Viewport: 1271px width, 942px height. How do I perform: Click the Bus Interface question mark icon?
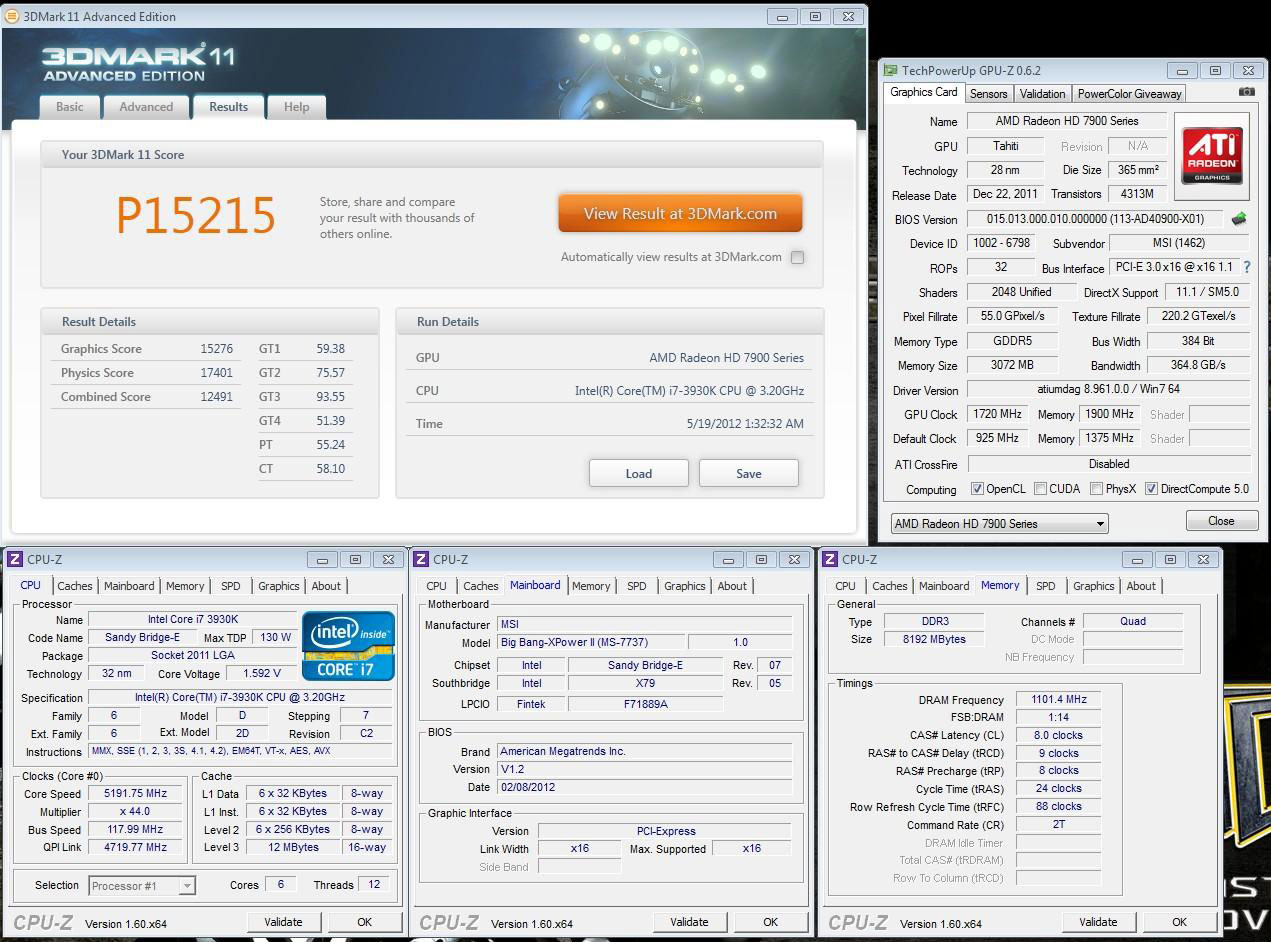click(x=1246, y=267)
